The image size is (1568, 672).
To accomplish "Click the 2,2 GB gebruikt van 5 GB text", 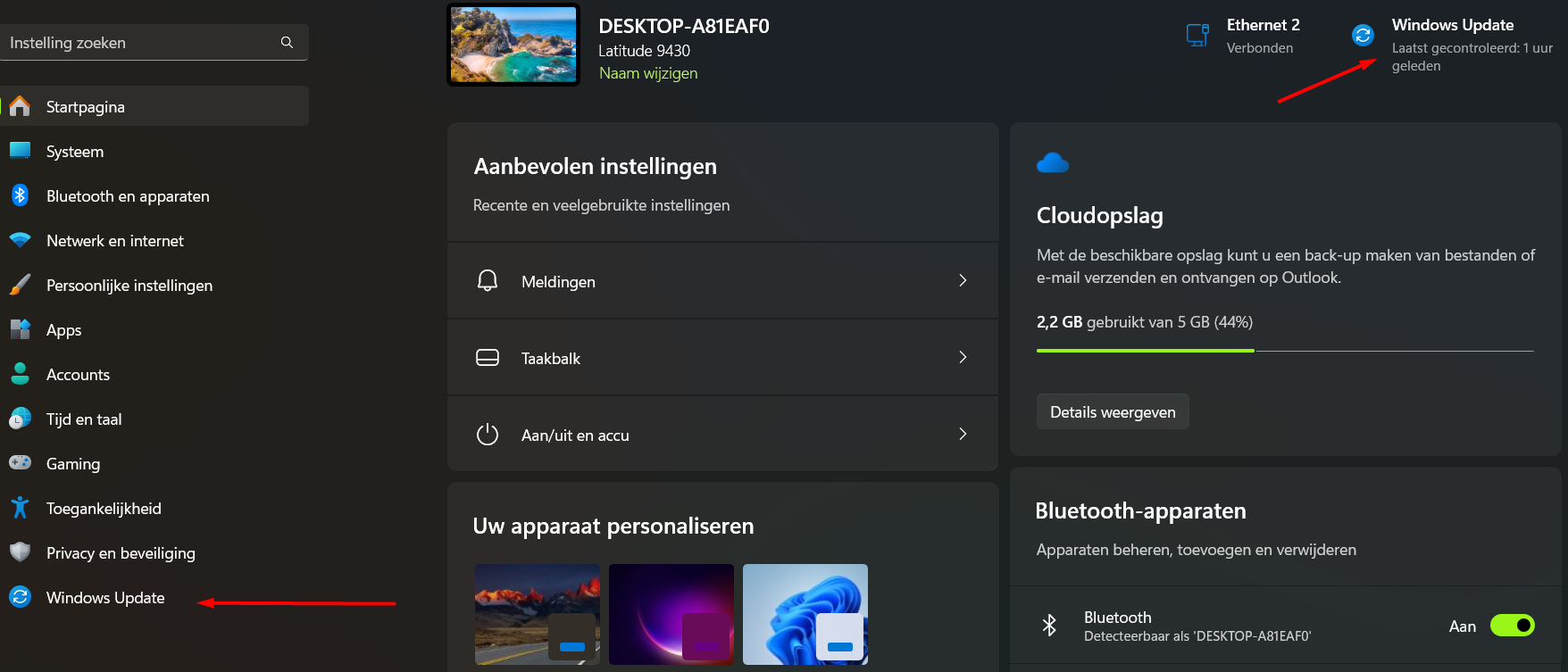I will (1145, 322).
